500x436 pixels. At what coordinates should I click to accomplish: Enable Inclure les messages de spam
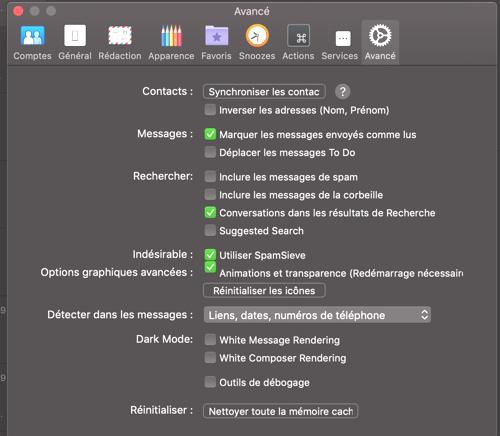tap(210, 176)
